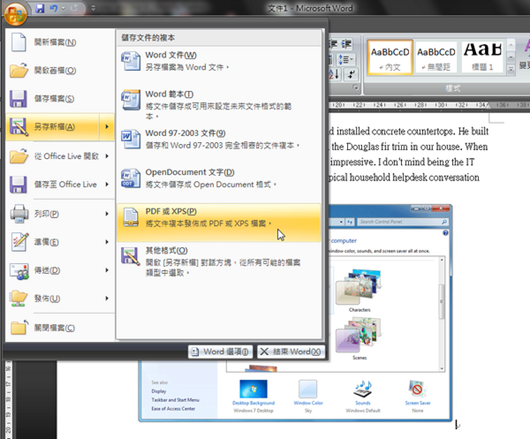Click the Screen Saver link in embedded image

(418, 403)
